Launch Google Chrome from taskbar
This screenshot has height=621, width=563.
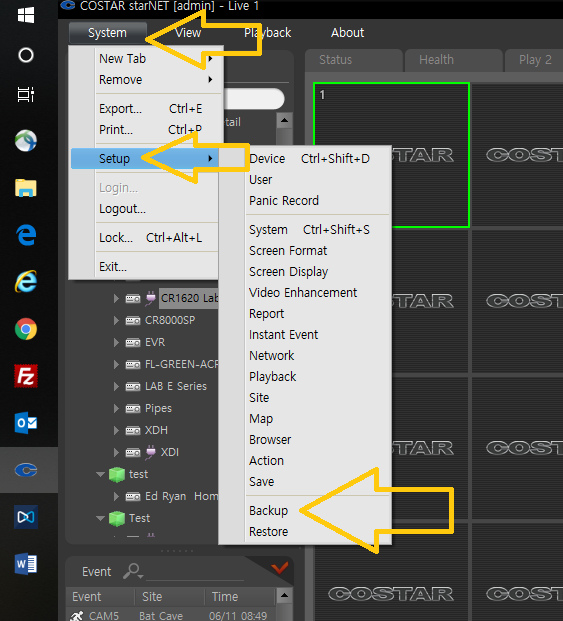coord(26,329)
